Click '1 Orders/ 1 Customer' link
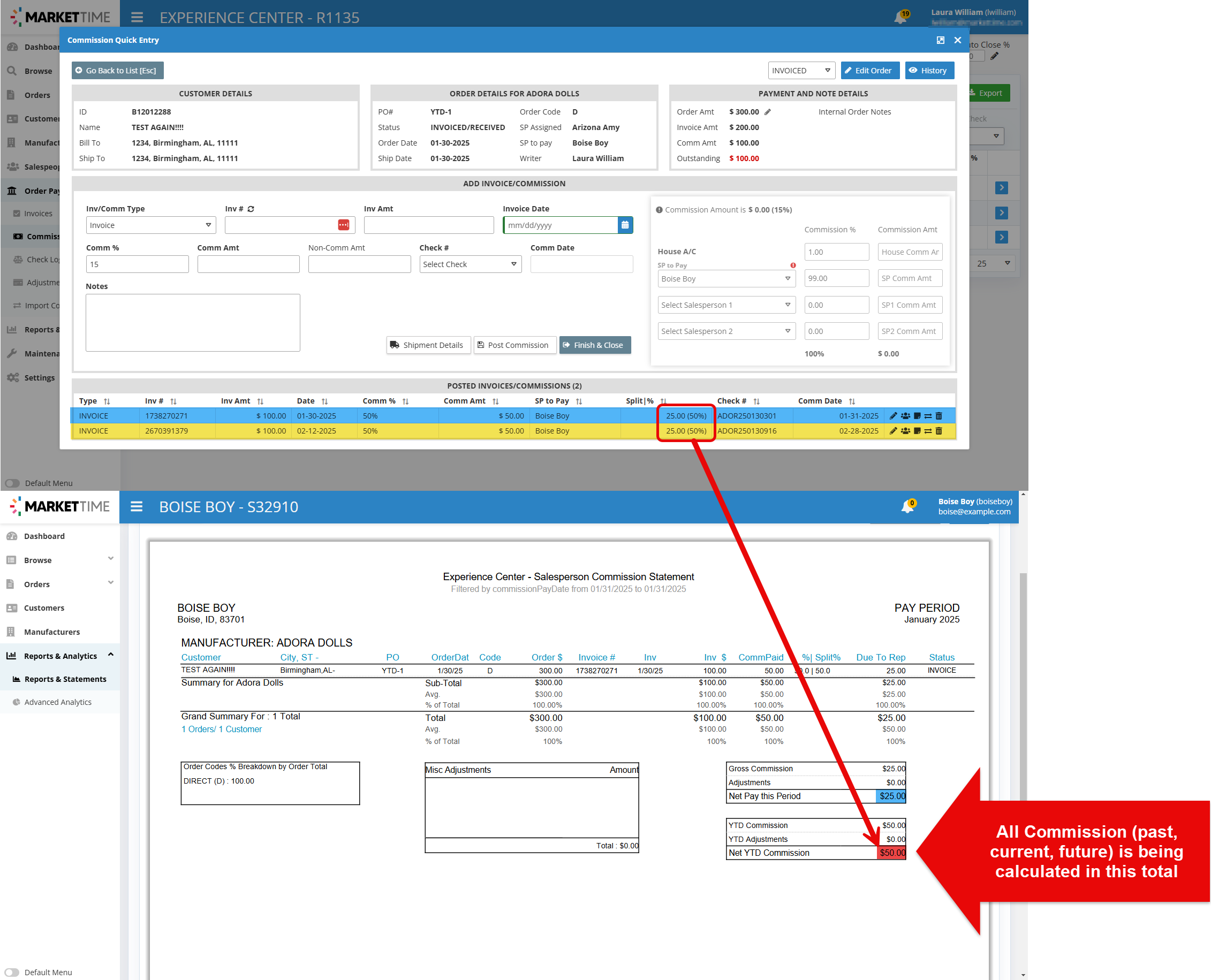The height and width of the screenshot is (980, 1211). pyautogui.click(x=221, y=730)
